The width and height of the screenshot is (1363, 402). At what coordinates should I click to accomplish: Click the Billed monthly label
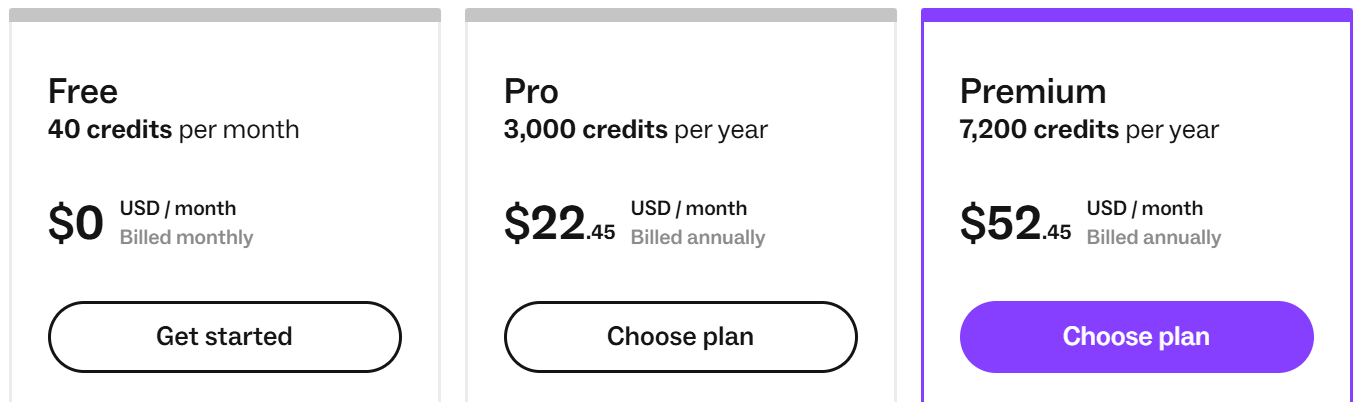(x=186, y=238)
